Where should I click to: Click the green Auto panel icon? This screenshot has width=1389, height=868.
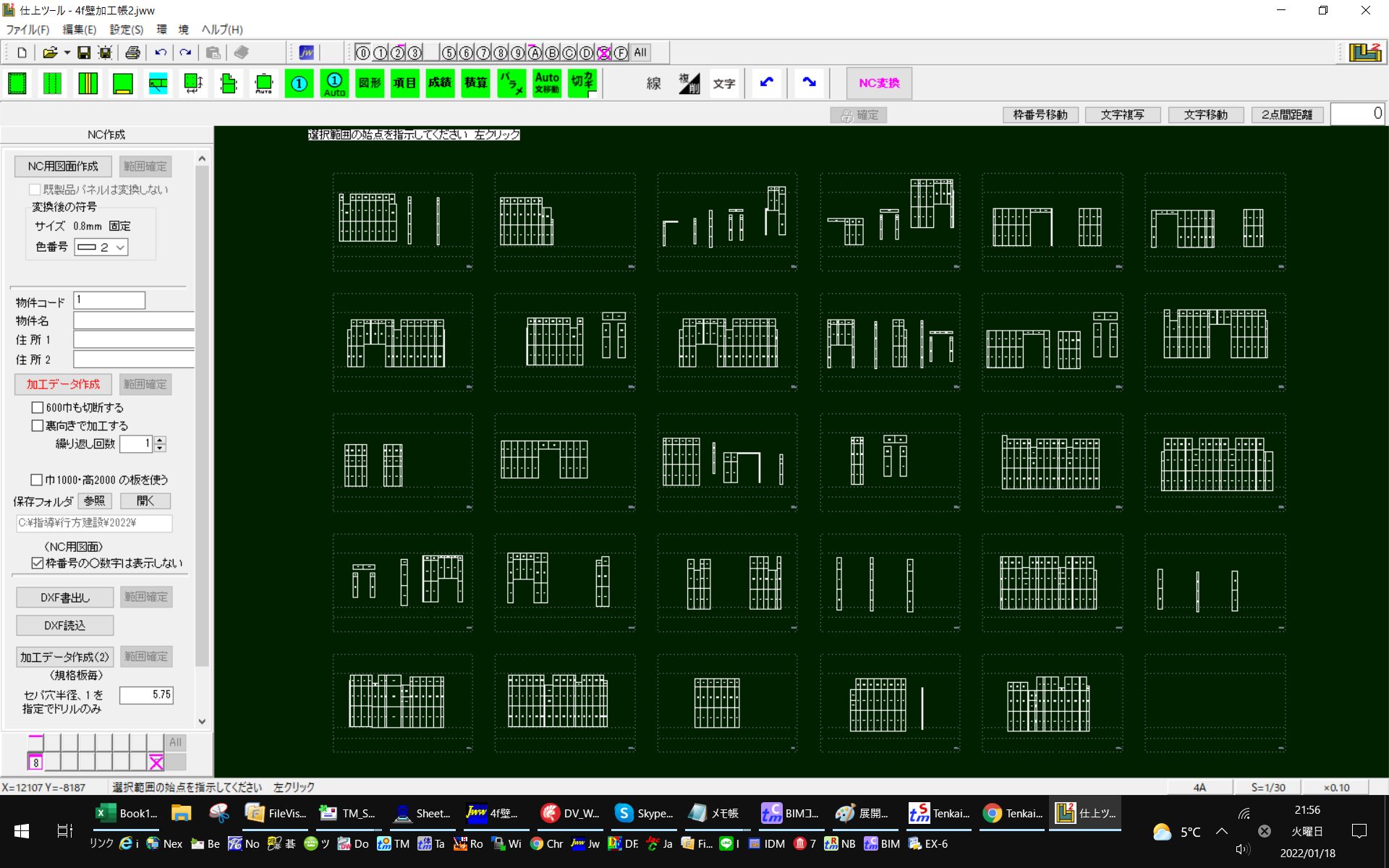264,83
